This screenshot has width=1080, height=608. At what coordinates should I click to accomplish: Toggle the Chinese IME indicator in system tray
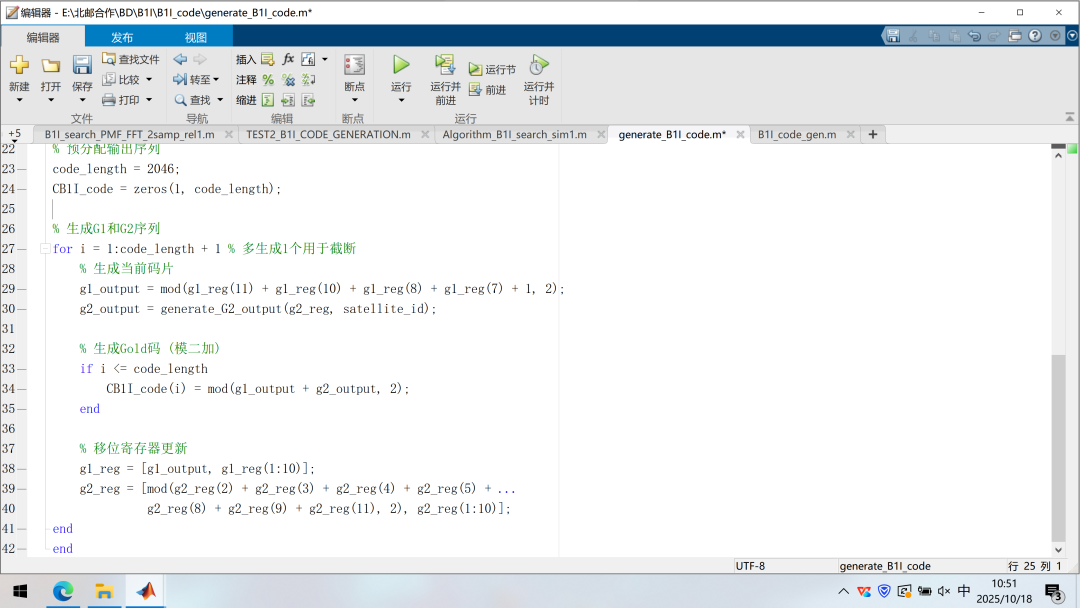pyautogui.click(x=963, y=591)
